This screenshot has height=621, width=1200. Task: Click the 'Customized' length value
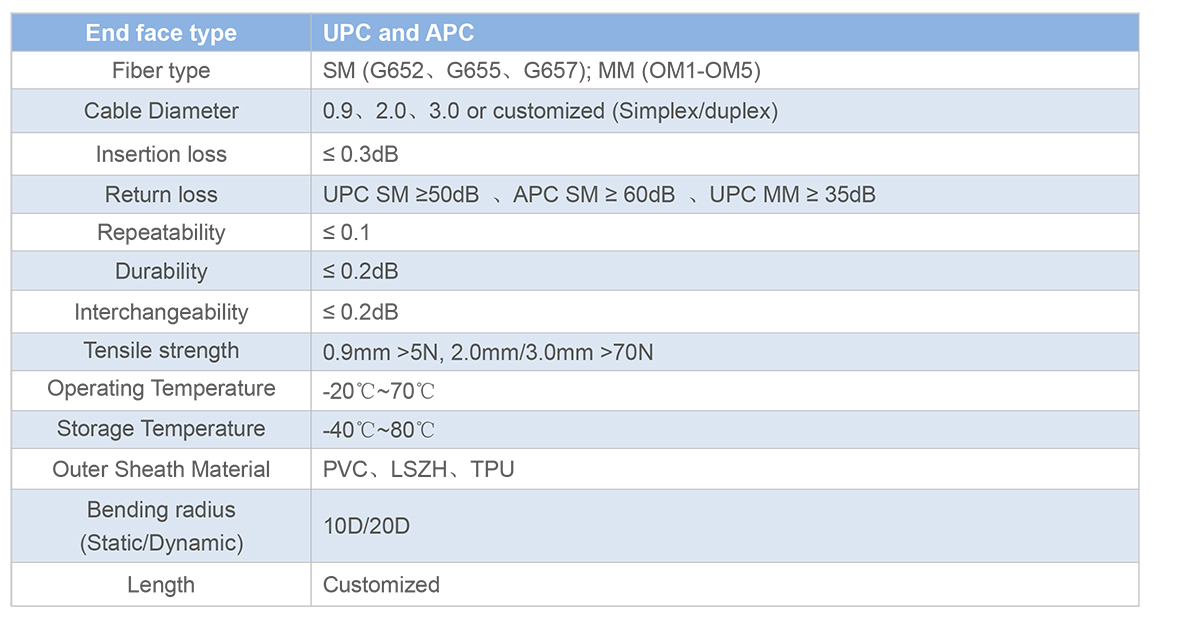[381, 585]
